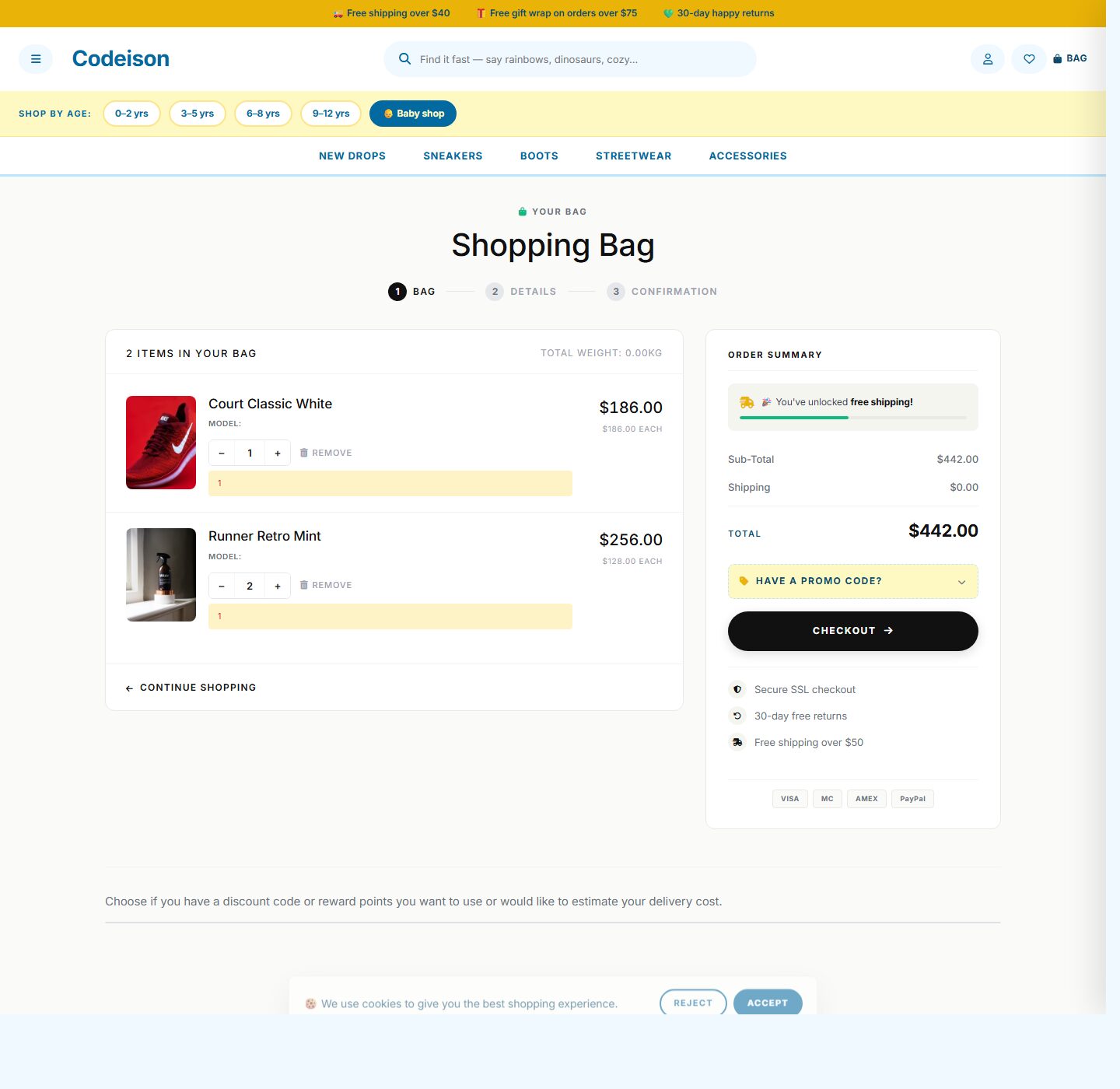Open the NEW DROPS menu item
The height and width of the screenshot is (1089, 1120).
(x=352, y=156)
